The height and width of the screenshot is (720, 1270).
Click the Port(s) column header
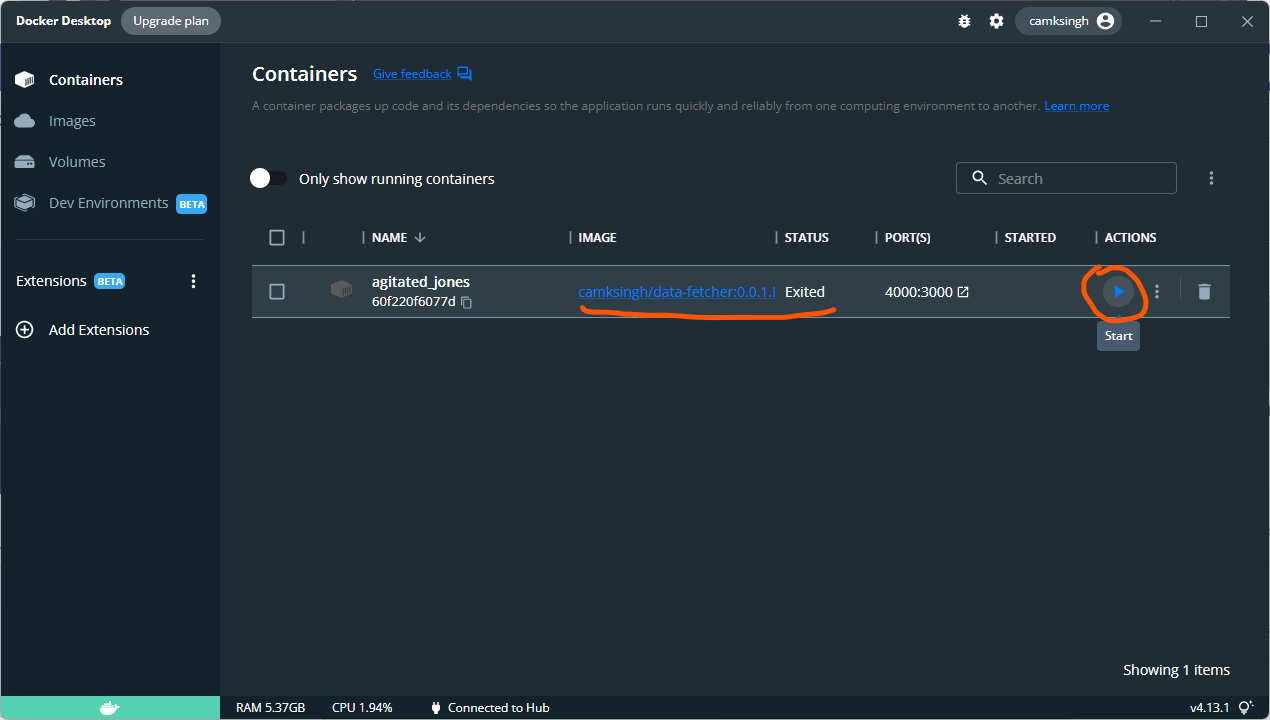pyautogui.click(x=908, y=237)
